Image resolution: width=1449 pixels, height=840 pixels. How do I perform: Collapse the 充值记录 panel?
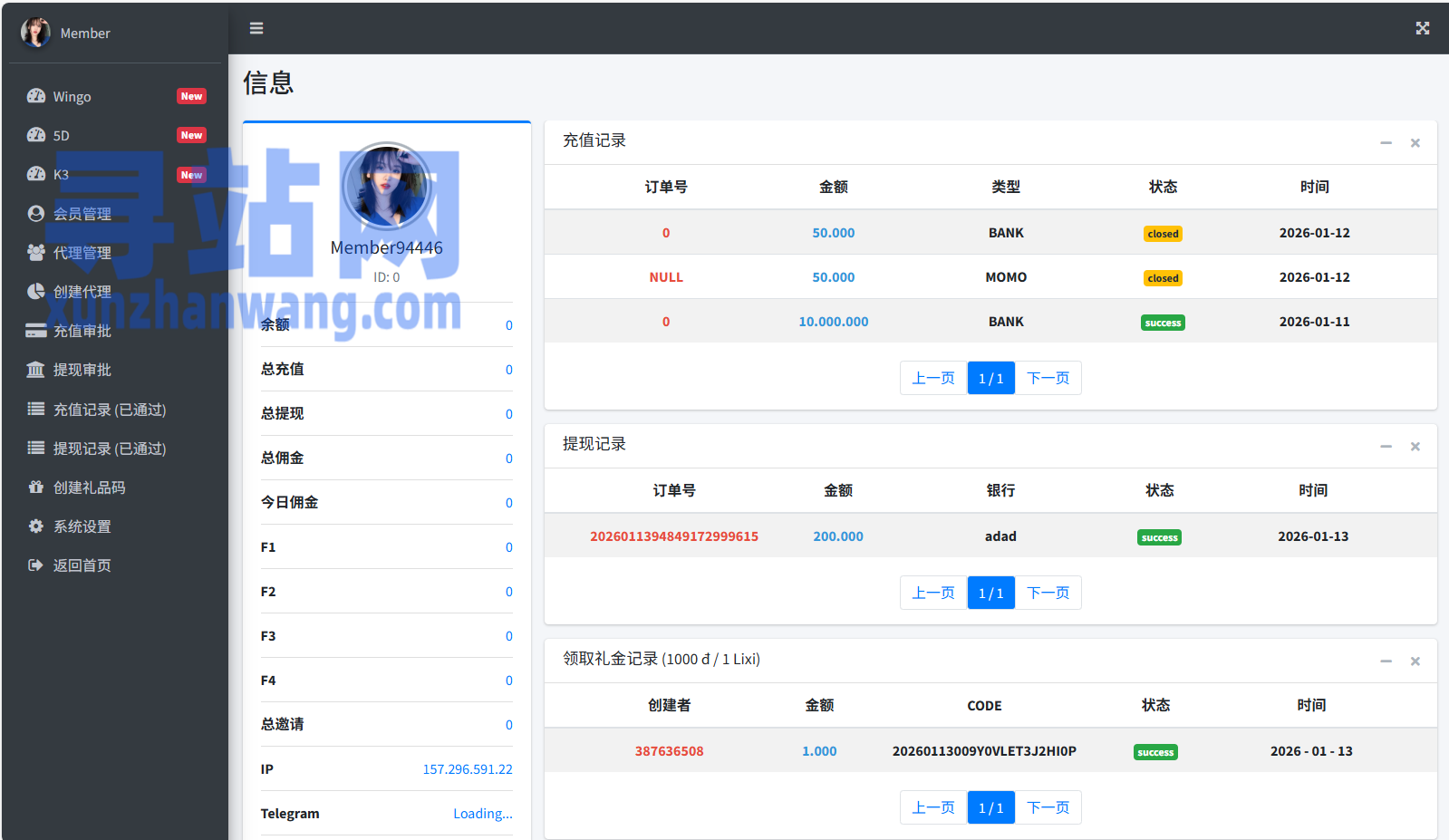click(x=1386, y=143)
